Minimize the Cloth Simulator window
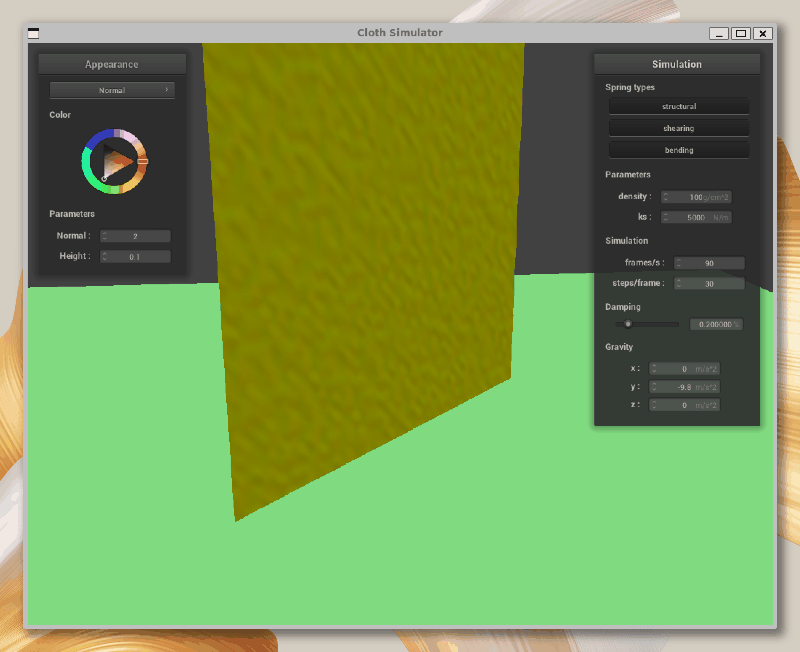The image size is (800, 652). point(718,33)
